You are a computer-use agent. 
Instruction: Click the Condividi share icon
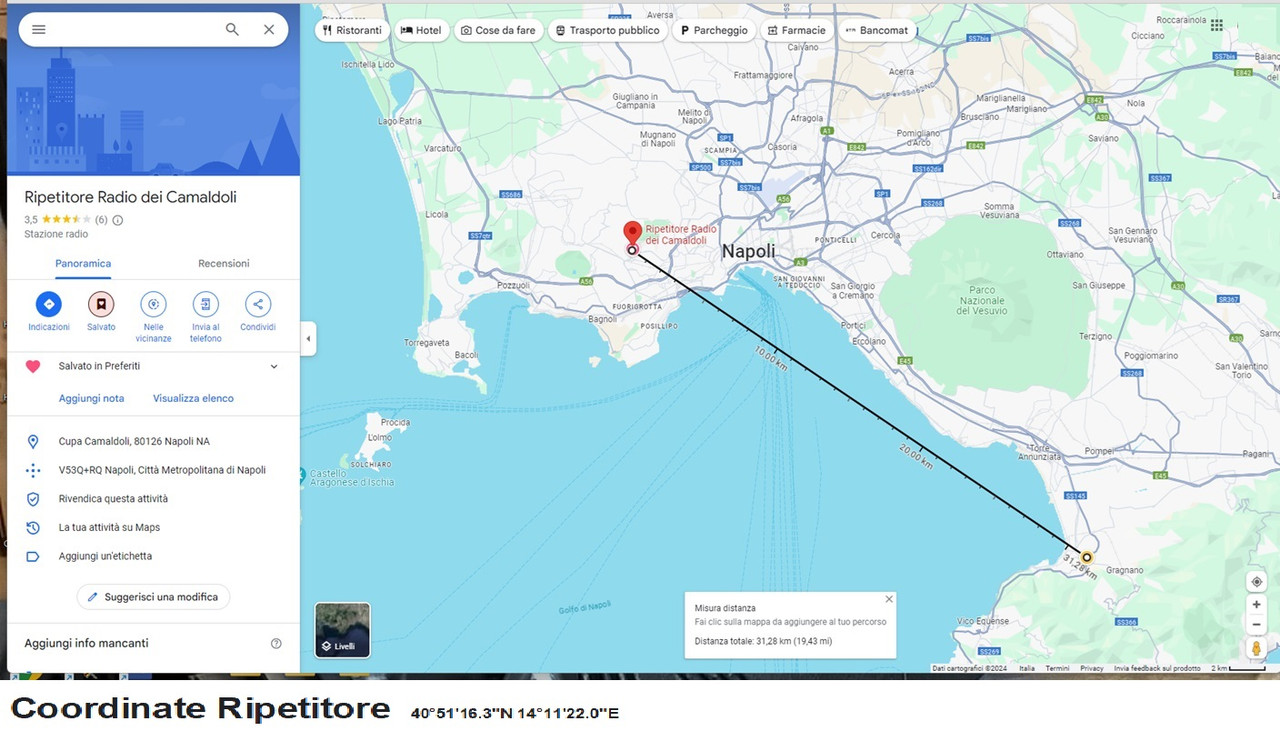pos(258,304)
